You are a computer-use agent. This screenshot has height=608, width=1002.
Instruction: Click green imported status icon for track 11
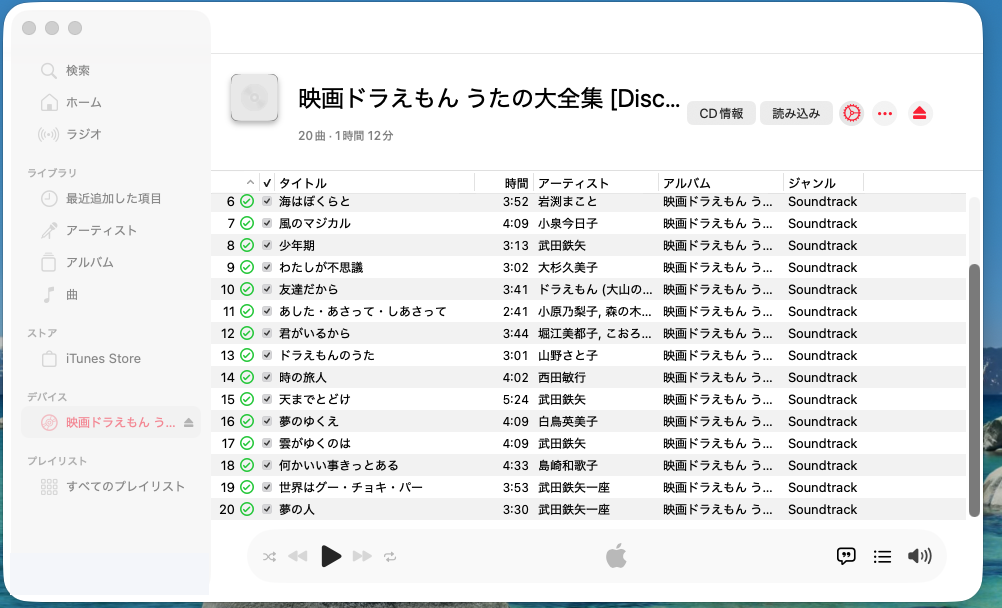tap(247, 311)
